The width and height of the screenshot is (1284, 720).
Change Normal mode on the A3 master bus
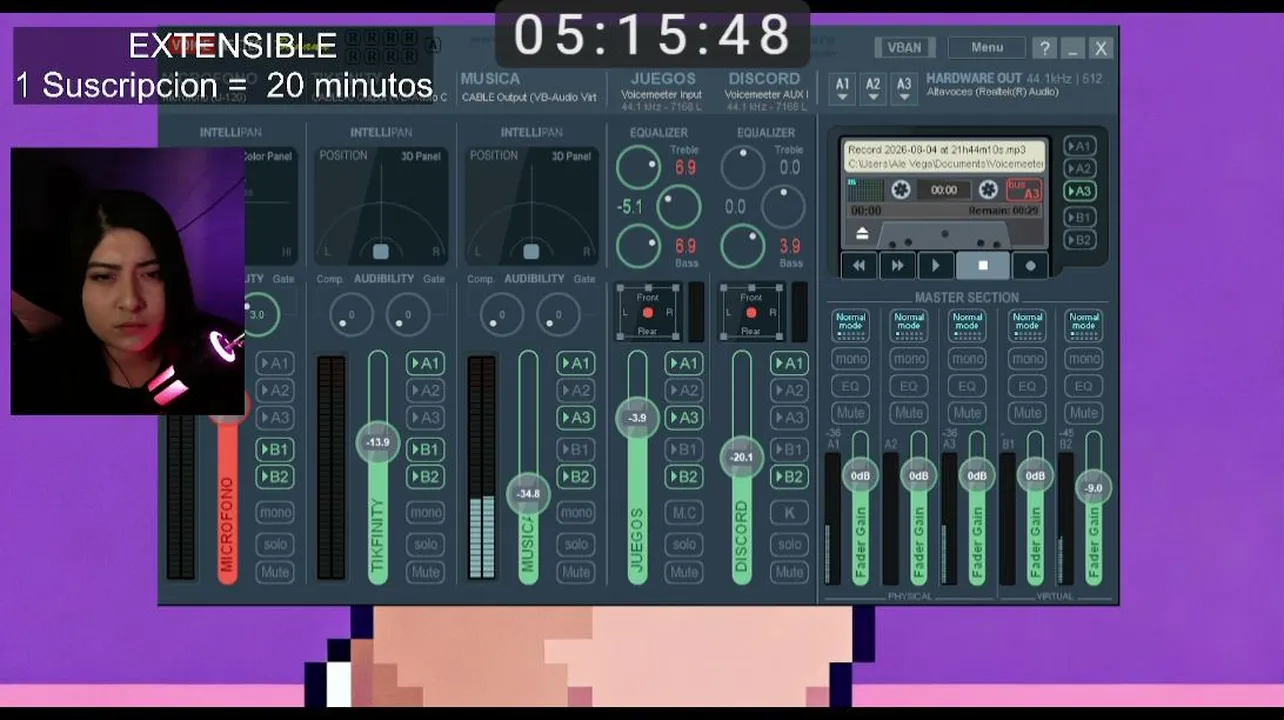[x=967, y=325]
